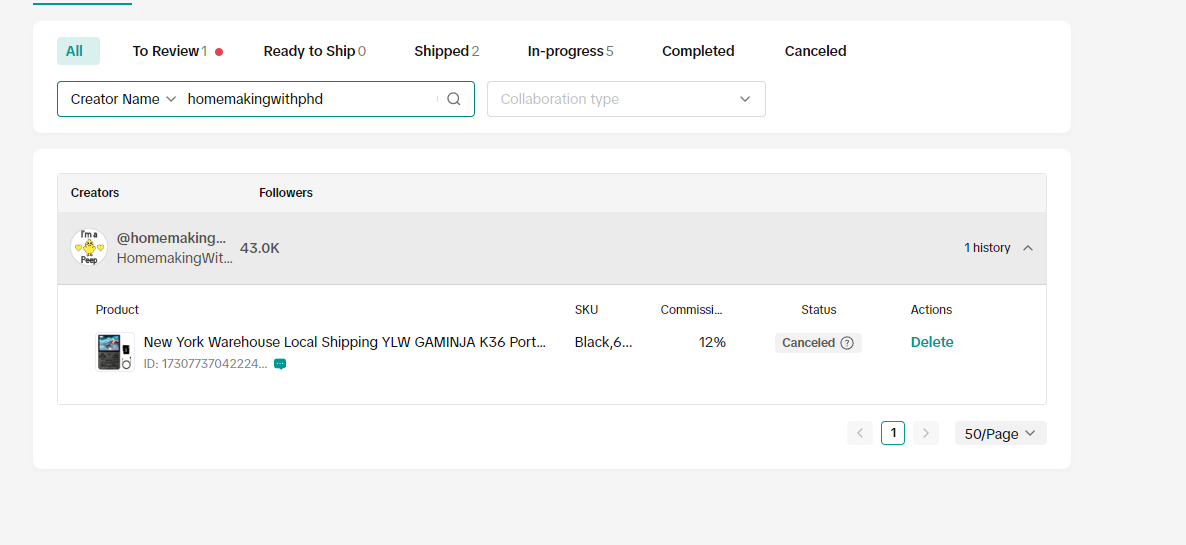This screenshot has height=545, width=1186.
Task: Click into the creator name search field
Action: click(310, 99)
